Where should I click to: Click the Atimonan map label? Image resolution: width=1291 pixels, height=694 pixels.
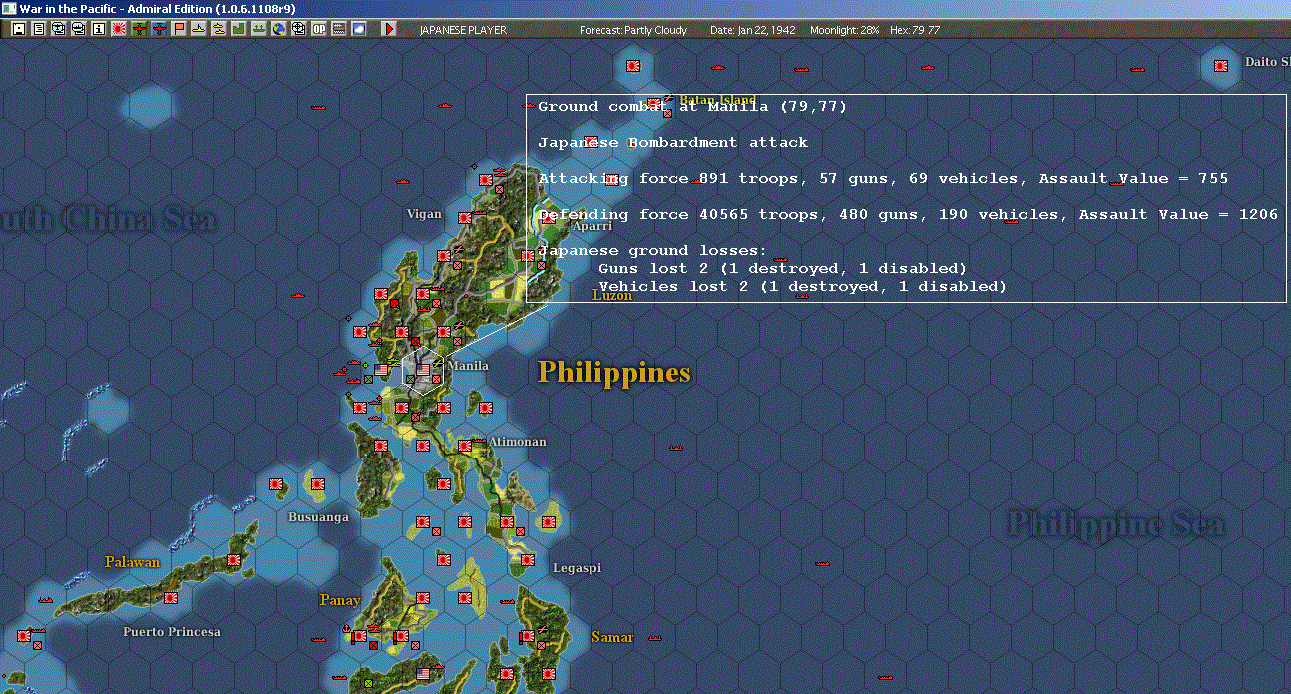click(x=517, y=442)
